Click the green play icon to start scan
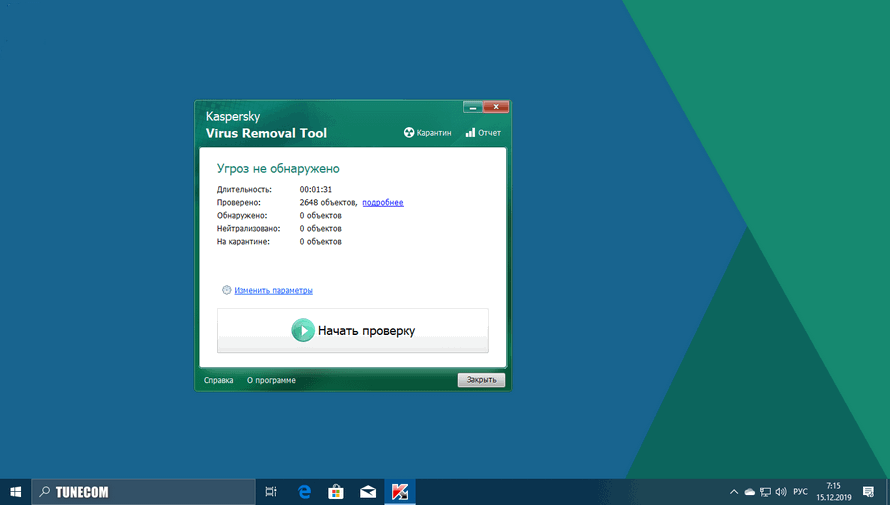Image resolution: width=890 pixels, height=505 pixels. (302, 330)
